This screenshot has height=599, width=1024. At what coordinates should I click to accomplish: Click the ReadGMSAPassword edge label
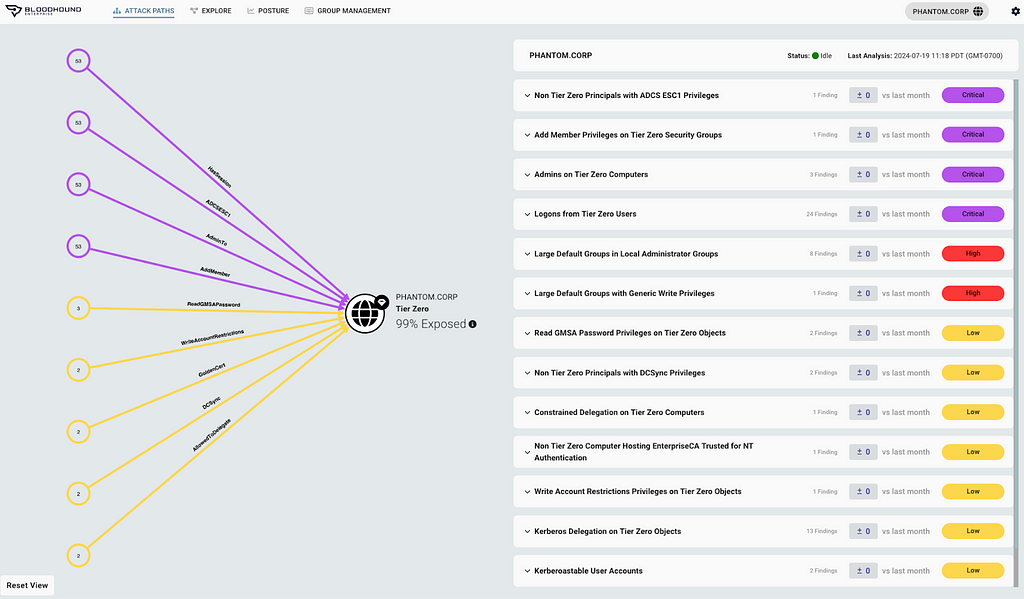tap(214, 304)
